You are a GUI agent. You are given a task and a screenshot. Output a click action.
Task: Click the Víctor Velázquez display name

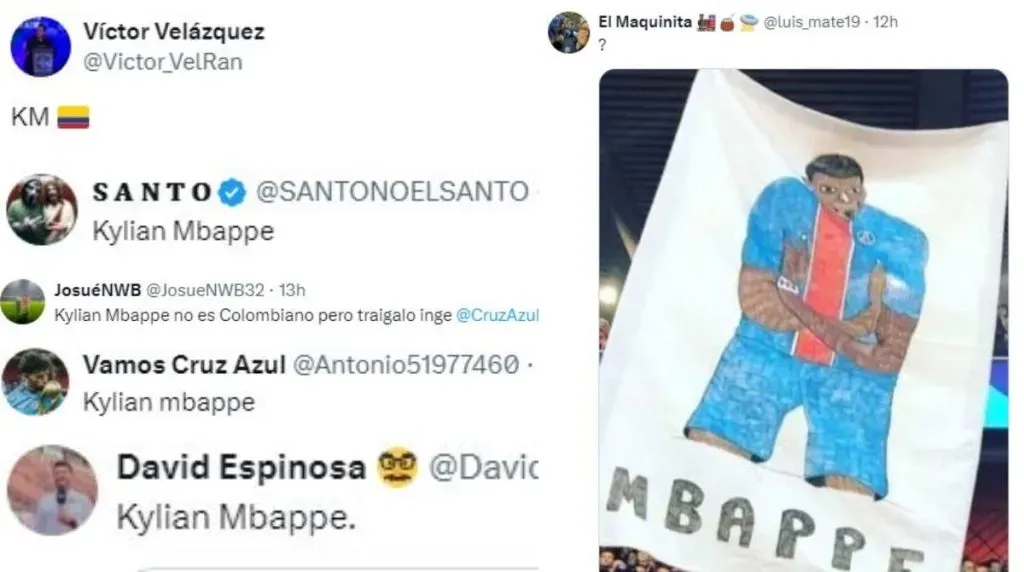click(174, 31)
